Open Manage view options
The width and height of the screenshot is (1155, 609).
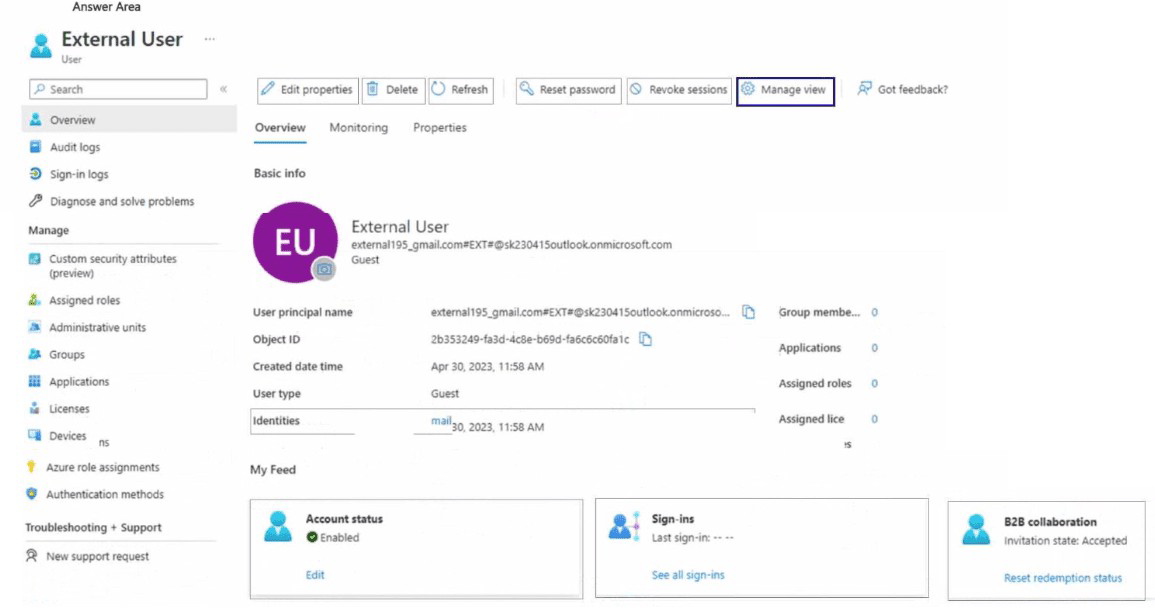coord(785,89)
